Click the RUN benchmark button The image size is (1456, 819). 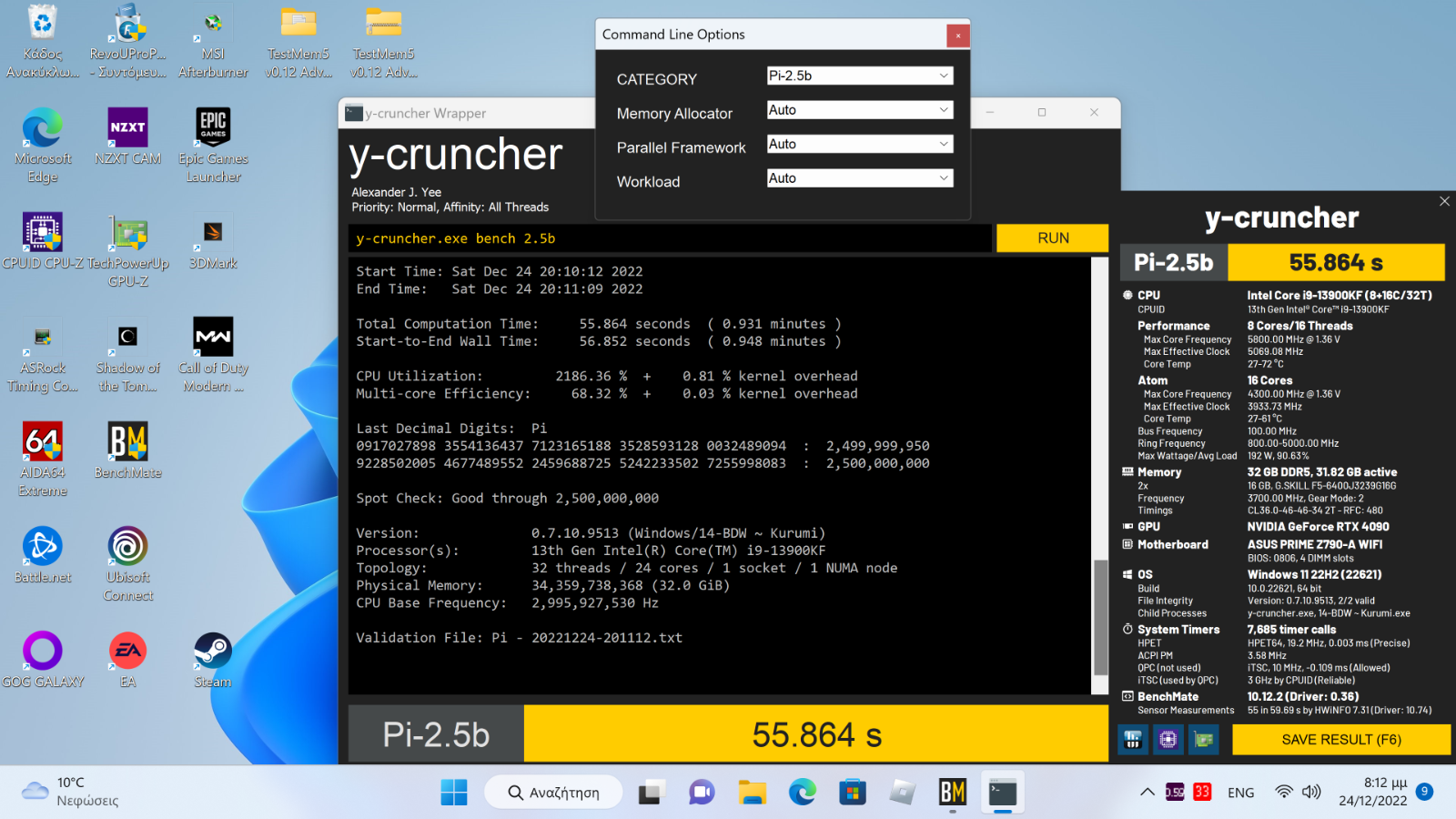click(x=1053, y=238)
